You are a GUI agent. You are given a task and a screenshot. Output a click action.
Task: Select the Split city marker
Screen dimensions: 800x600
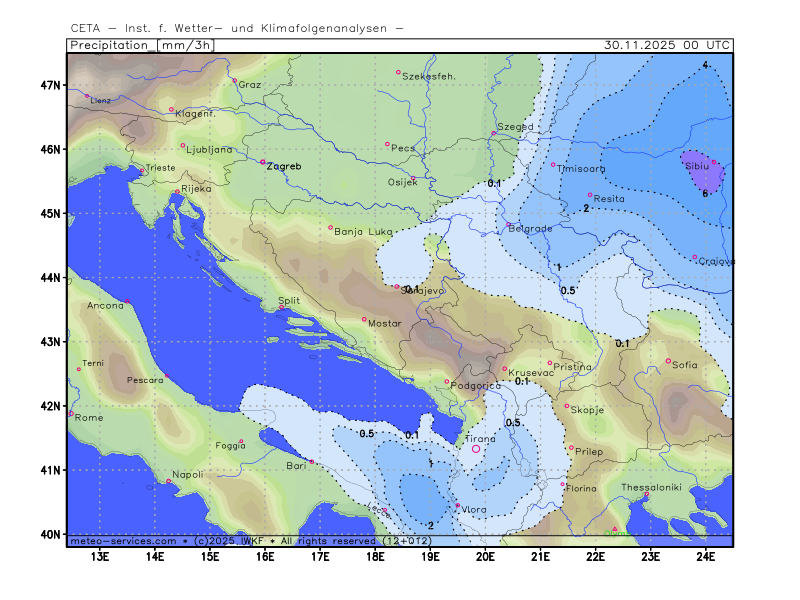pos(281,308)
